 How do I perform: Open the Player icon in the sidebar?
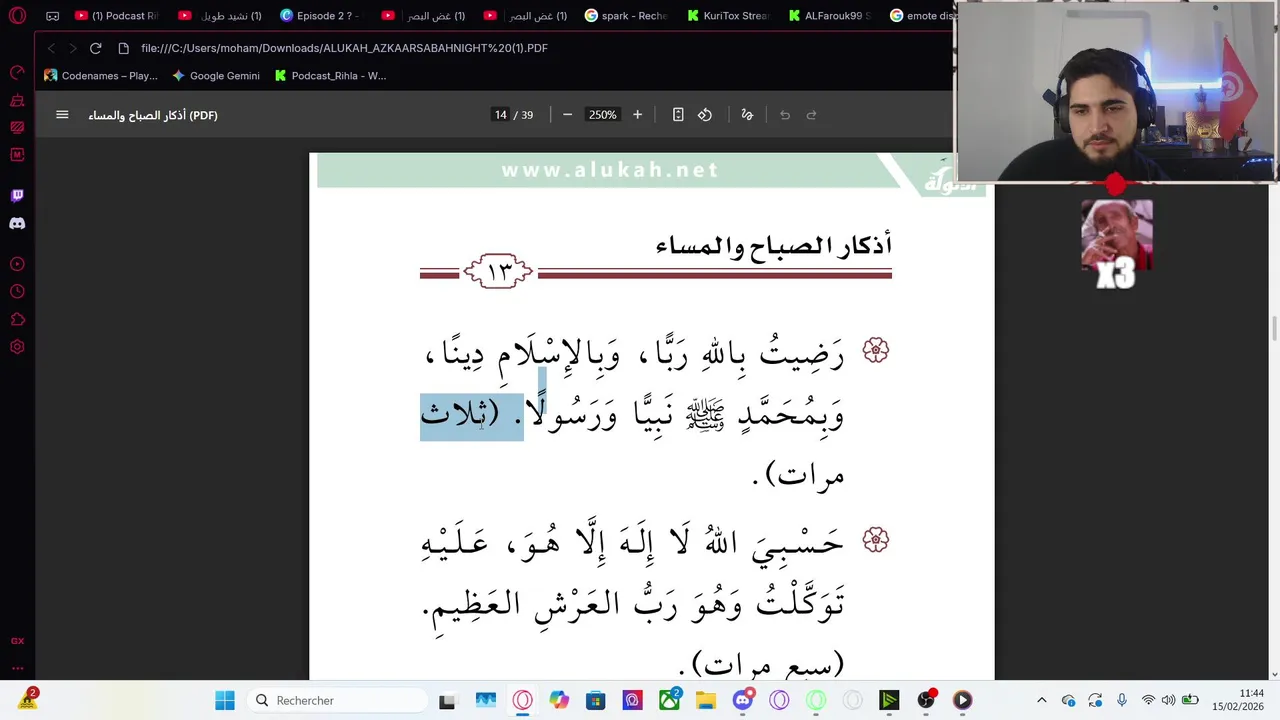17,264
